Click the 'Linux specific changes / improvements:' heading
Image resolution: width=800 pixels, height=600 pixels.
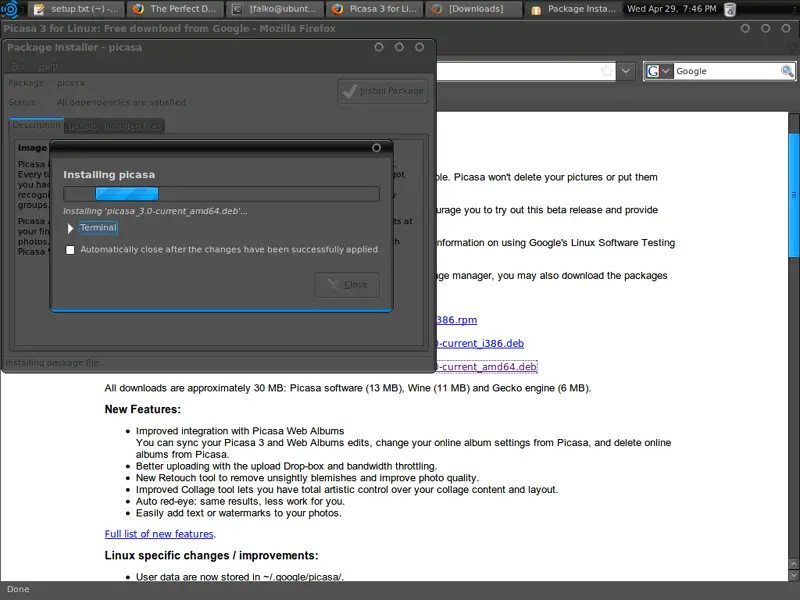pos(211,555)
